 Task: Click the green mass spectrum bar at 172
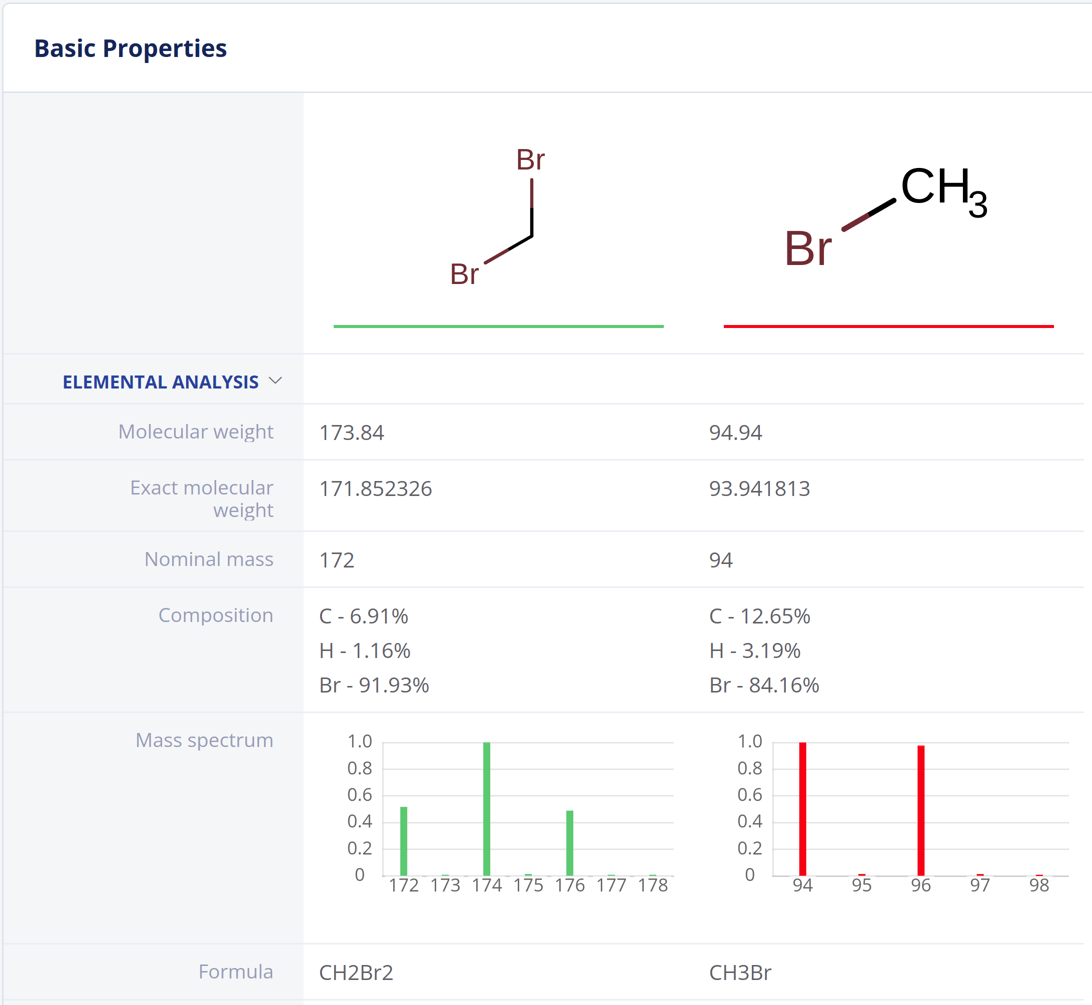[x=404, y=840]
